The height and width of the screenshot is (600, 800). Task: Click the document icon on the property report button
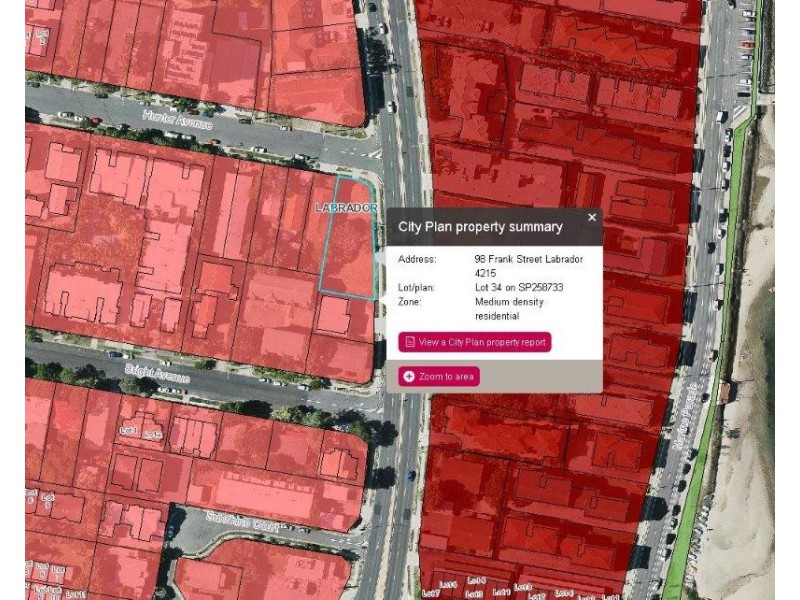point(410,342)
